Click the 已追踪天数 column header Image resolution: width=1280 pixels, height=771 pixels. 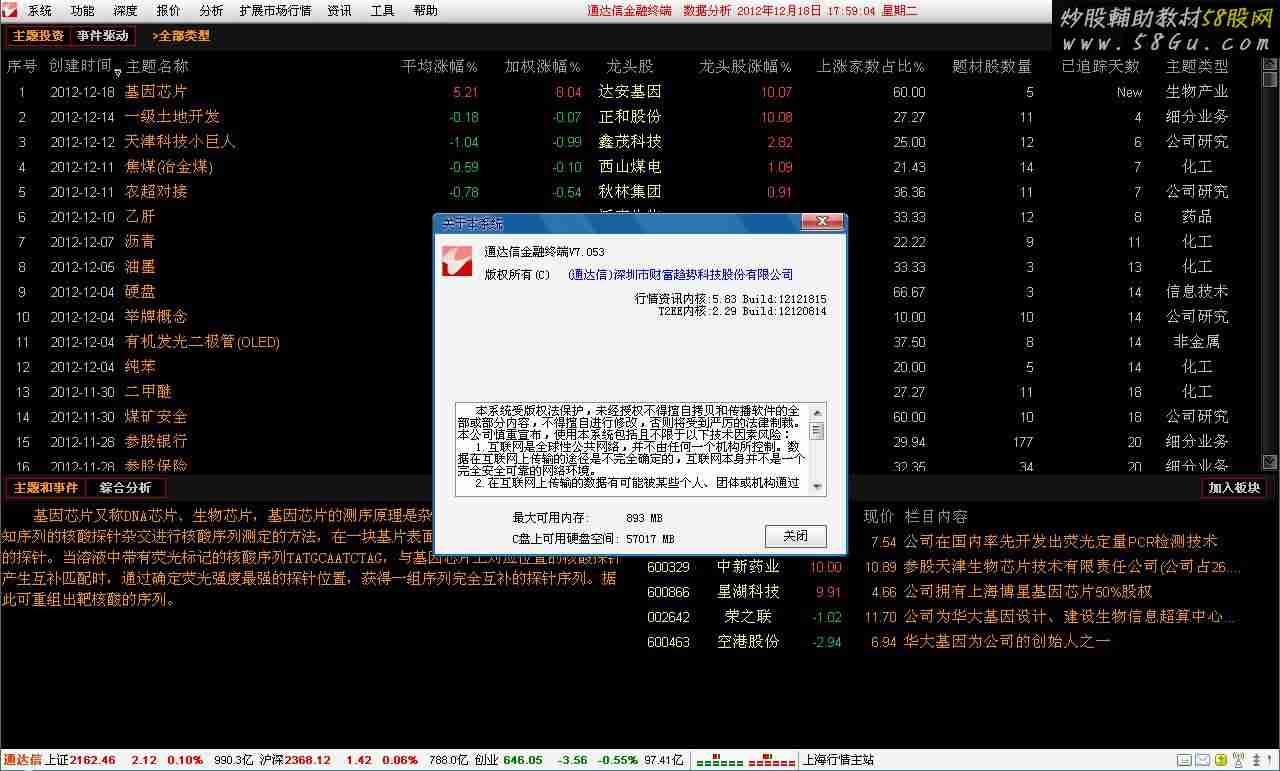(1100, 67)
